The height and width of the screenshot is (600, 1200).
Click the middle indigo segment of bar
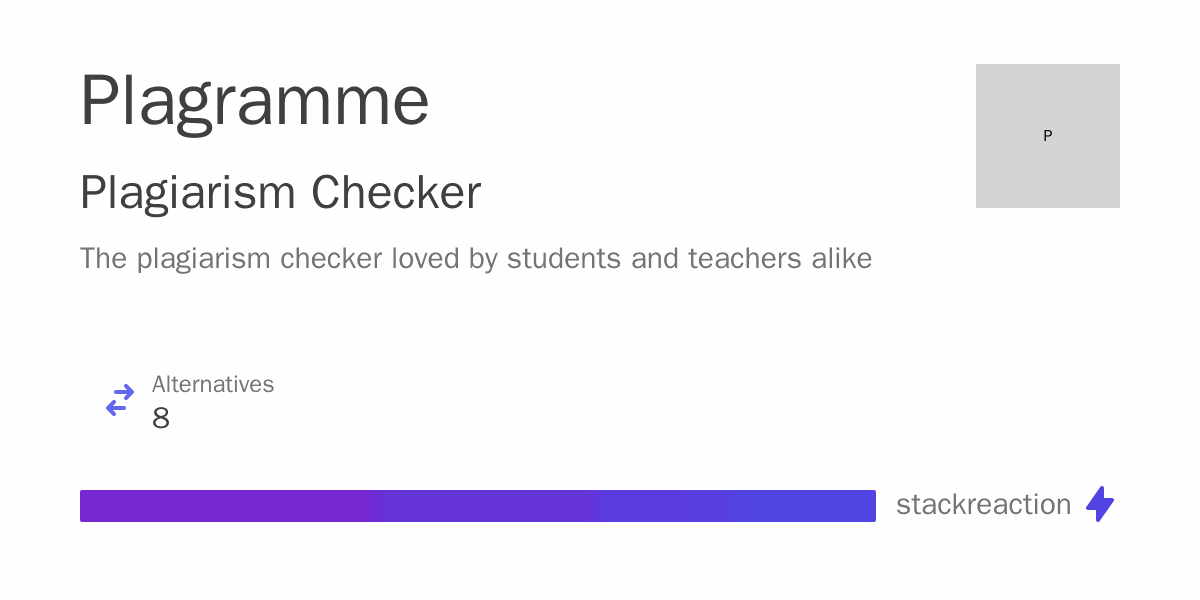tap(489, 506)
